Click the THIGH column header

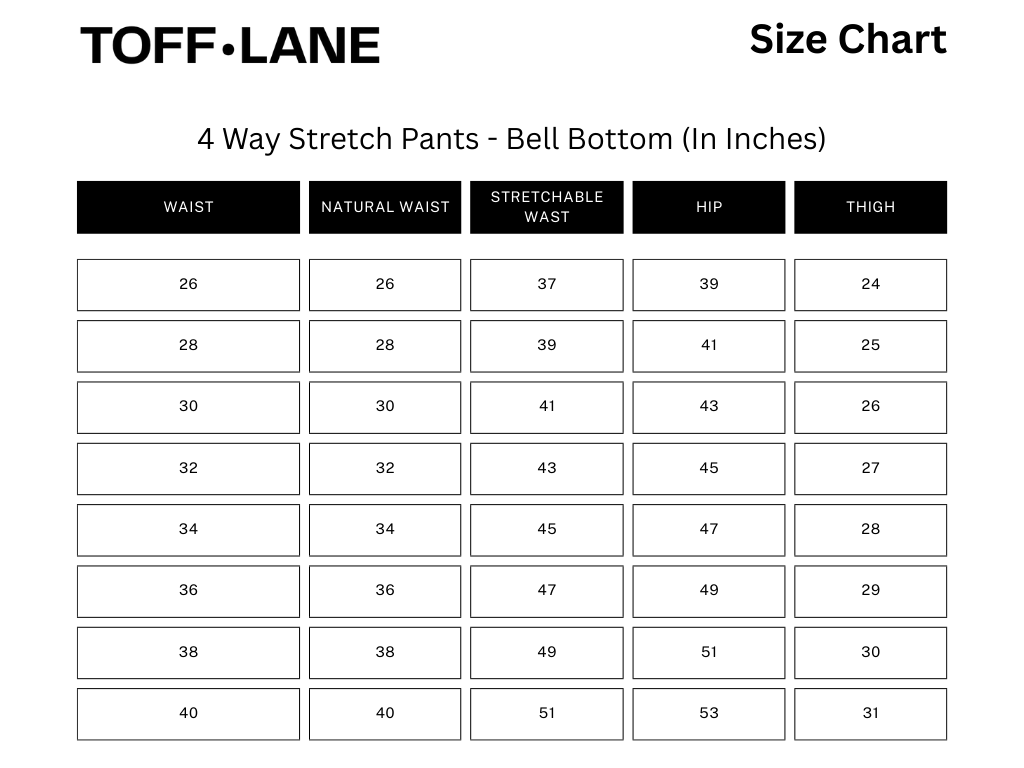(x=870, y=207)
